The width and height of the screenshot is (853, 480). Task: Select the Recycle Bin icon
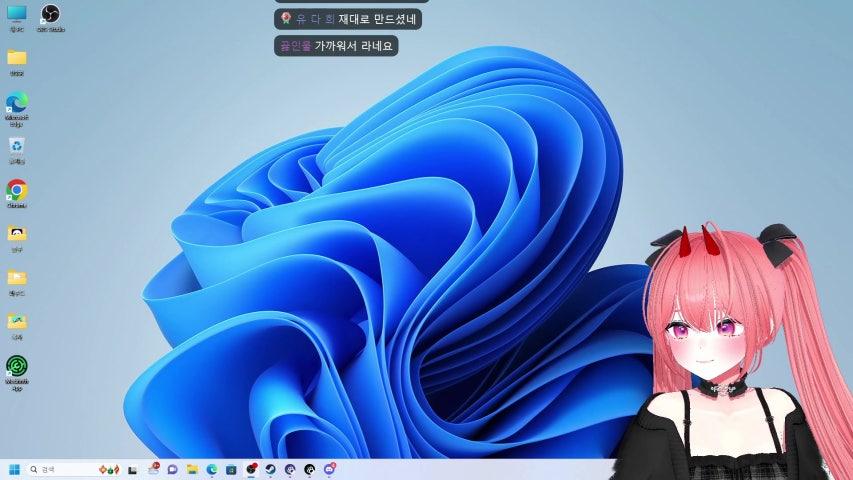tap(17, 147)
